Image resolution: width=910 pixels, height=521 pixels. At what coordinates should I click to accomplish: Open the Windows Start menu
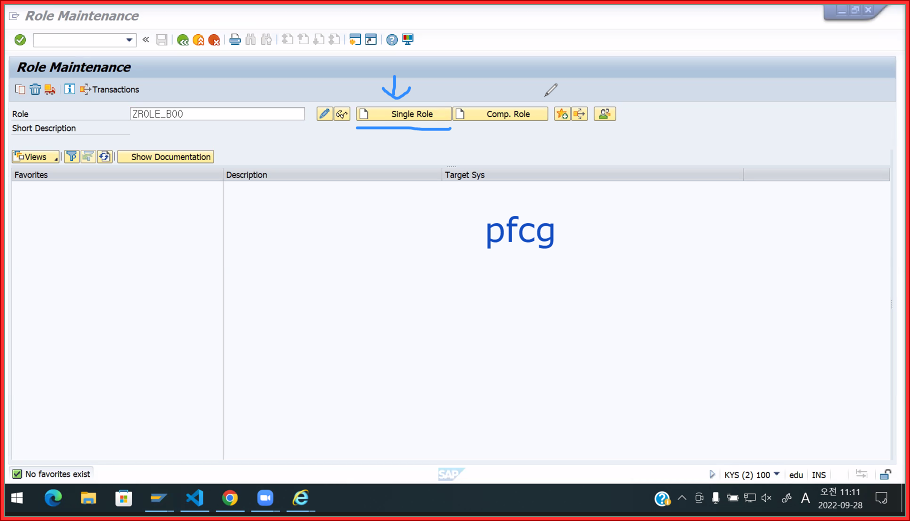pyautogui.click(x=17, y=498)
